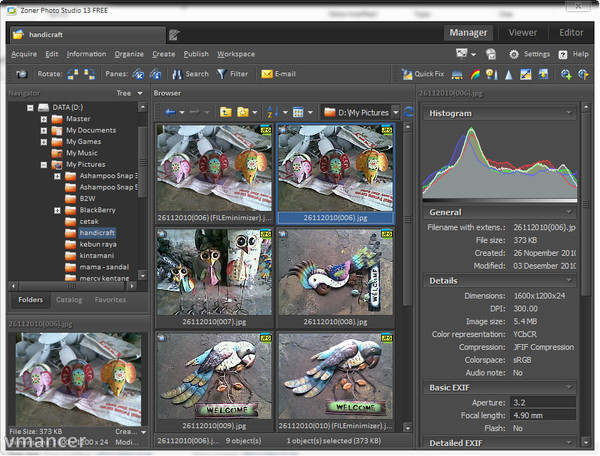Toggle the first Panes icon
Screen dimensions: 600x456
point(138,74)
